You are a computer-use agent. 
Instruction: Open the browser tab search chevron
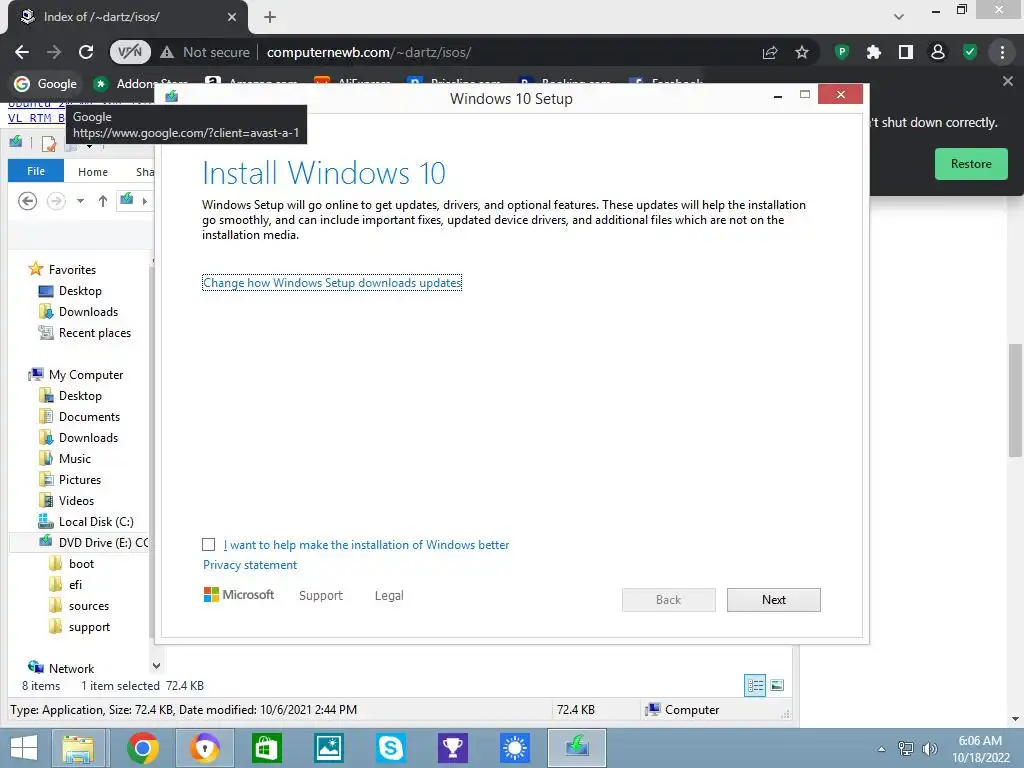[899, 17]
